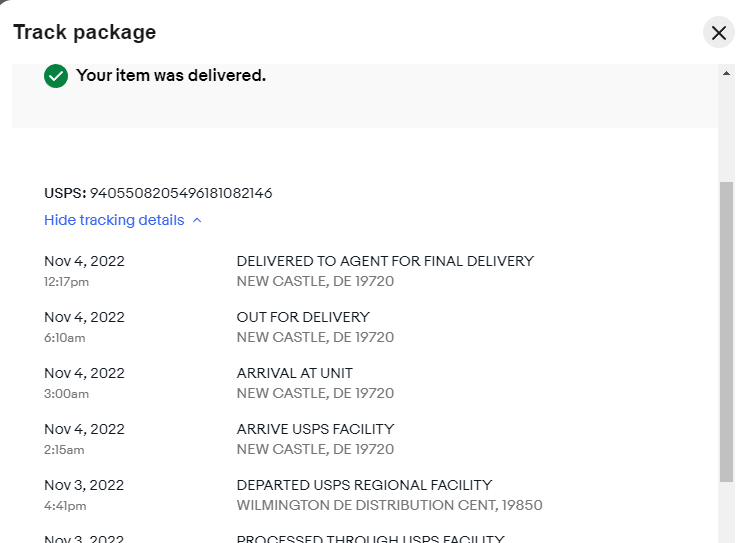The width and height of the screenshot is (736, 543).
Task: Close the Track package dialog
Action: (719, 32)
